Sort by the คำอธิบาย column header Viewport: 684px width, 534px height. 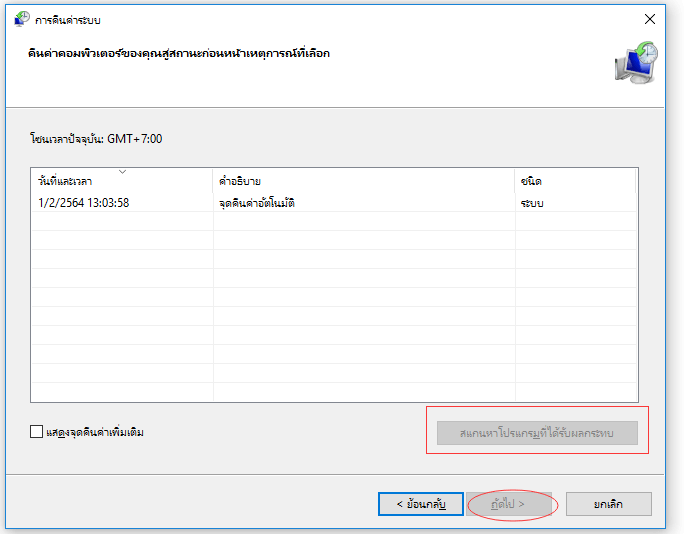(364, 181)
